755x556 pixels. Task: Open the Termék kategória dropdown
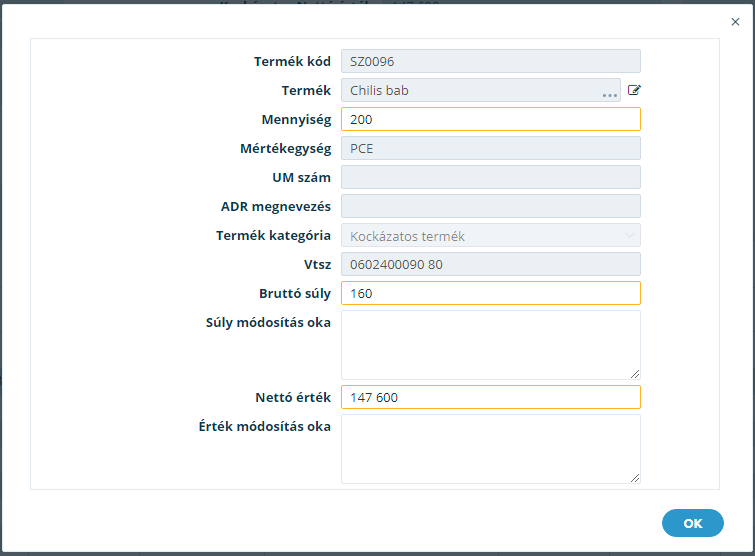491,235
